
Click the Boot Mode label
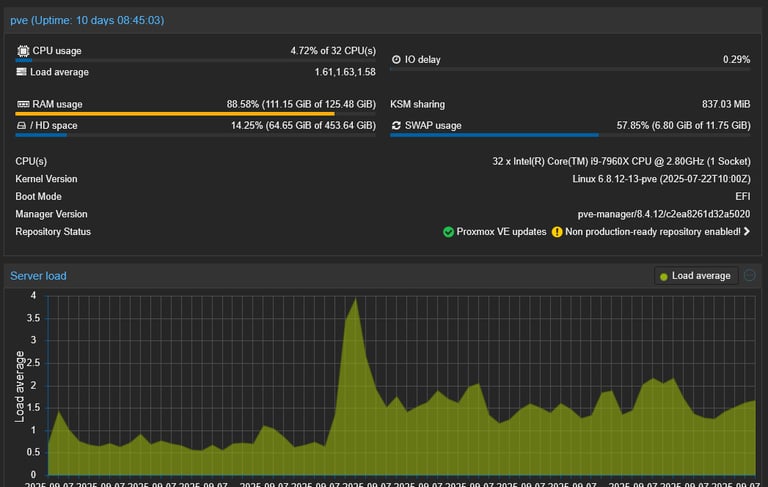pos(38,197)
